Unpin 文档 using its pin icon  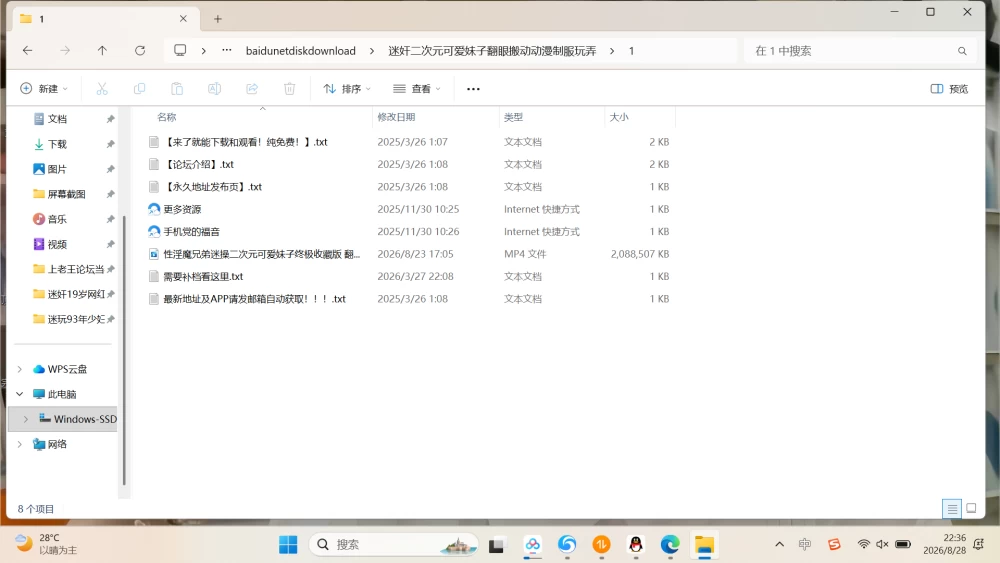coord(110,119)
